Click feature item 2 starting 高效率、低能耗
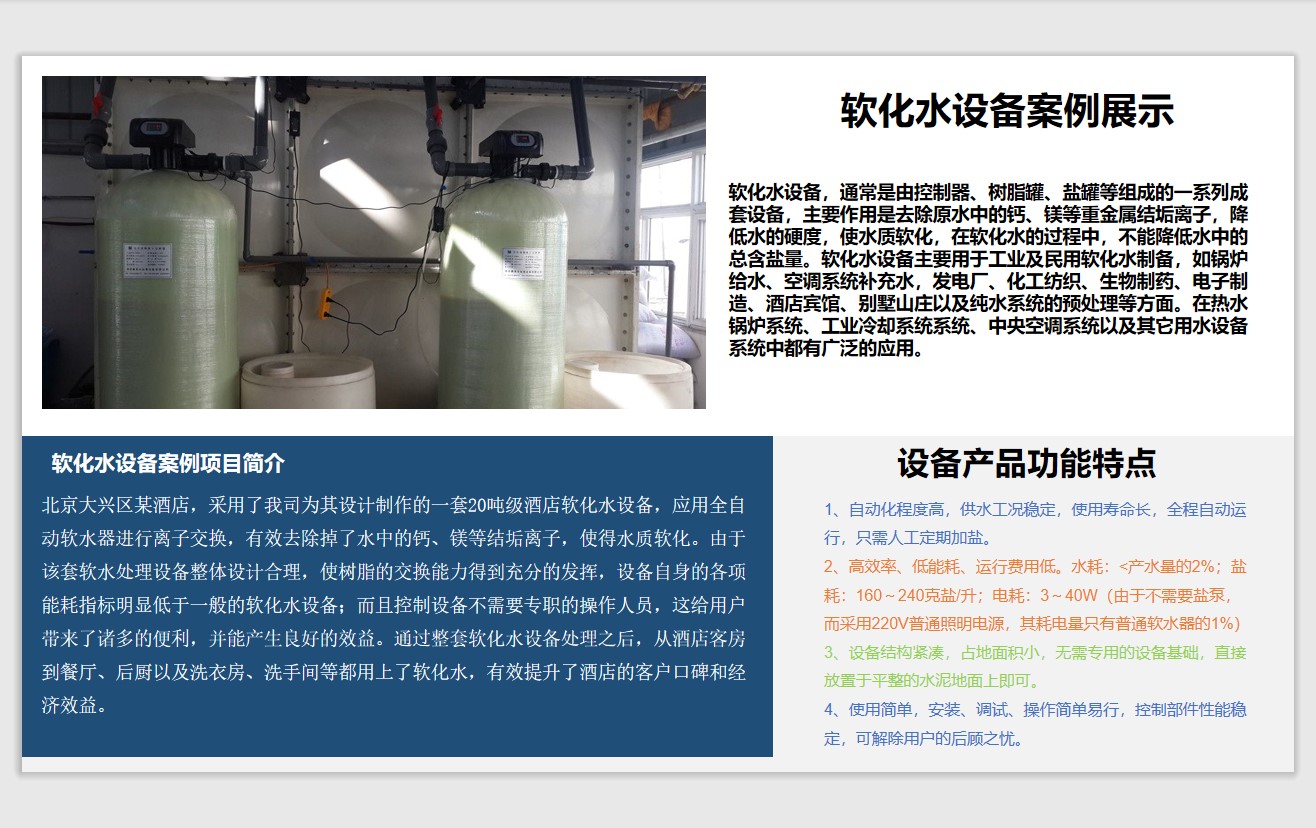Screen dimensions: 1316x828 pos(1035,595)
